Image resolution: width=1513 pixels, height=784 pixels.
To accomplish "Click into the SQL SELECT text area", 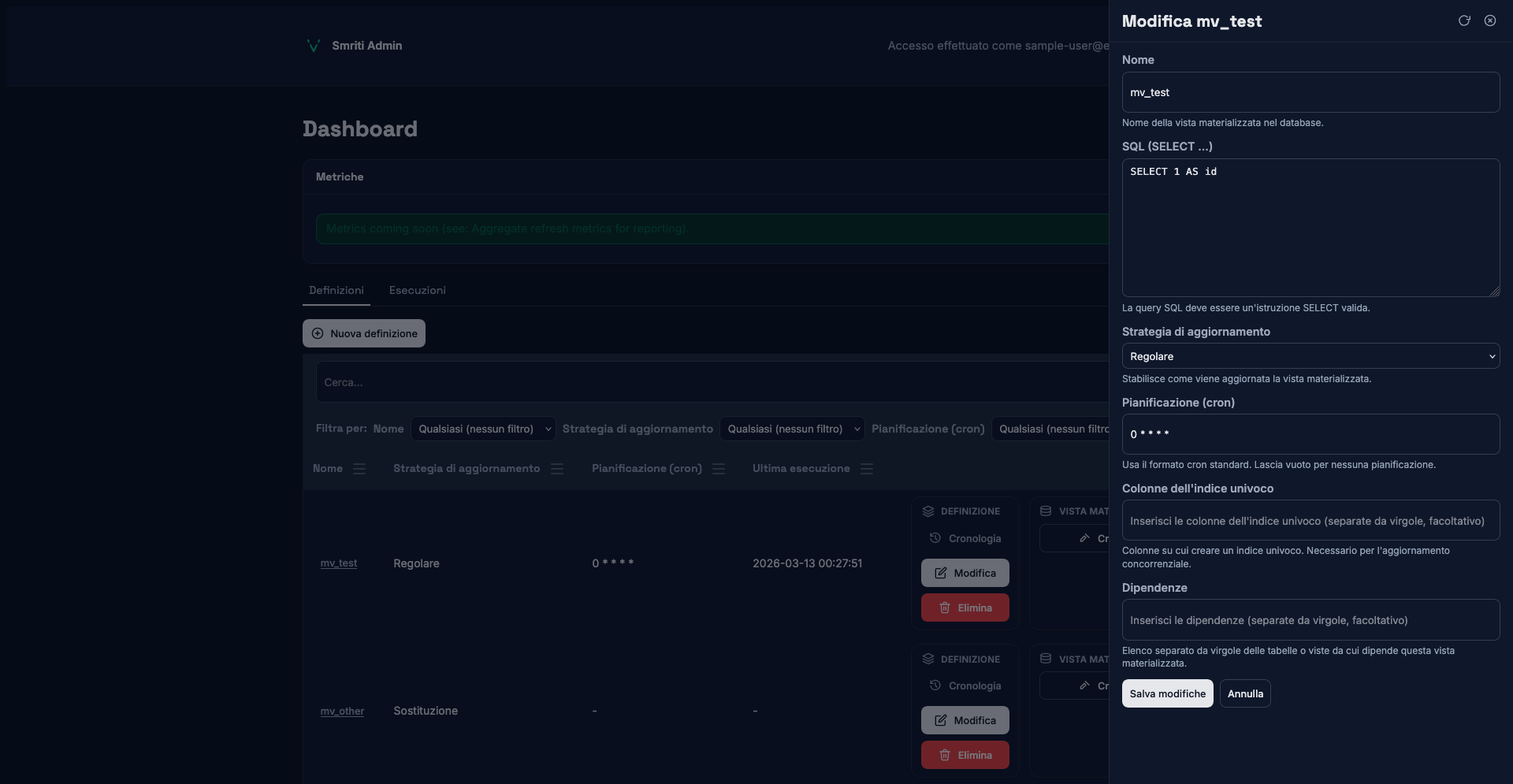I will (1310, 229).
